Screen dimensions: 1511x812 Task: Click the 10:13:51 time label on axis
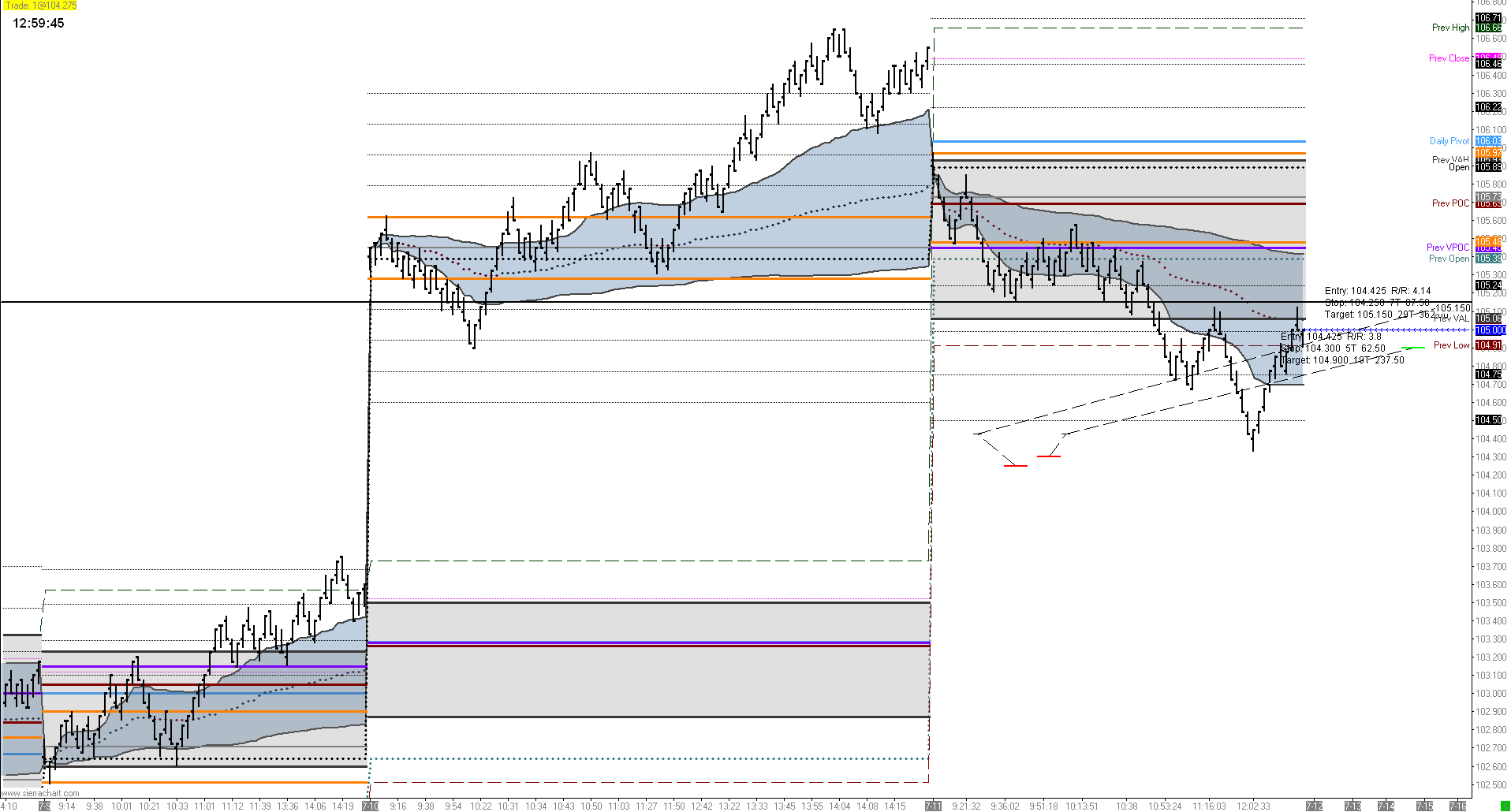[1082, 806]
